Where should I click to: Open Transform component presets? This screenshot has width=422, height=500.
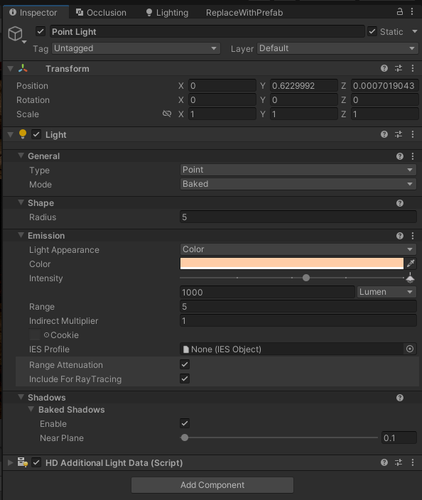[398, 68]
